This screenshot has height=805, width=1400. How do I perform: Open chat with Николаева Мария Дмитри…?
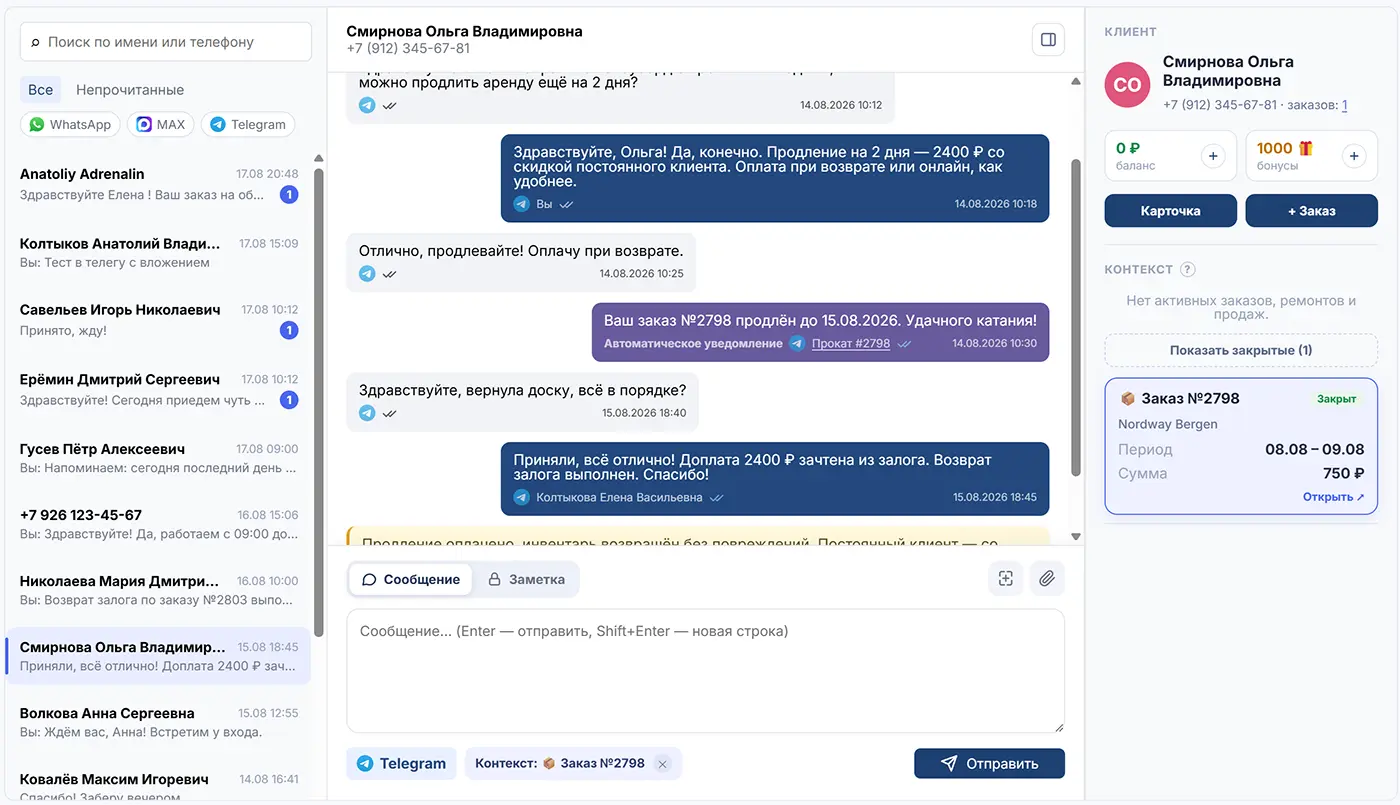point(159,590)
